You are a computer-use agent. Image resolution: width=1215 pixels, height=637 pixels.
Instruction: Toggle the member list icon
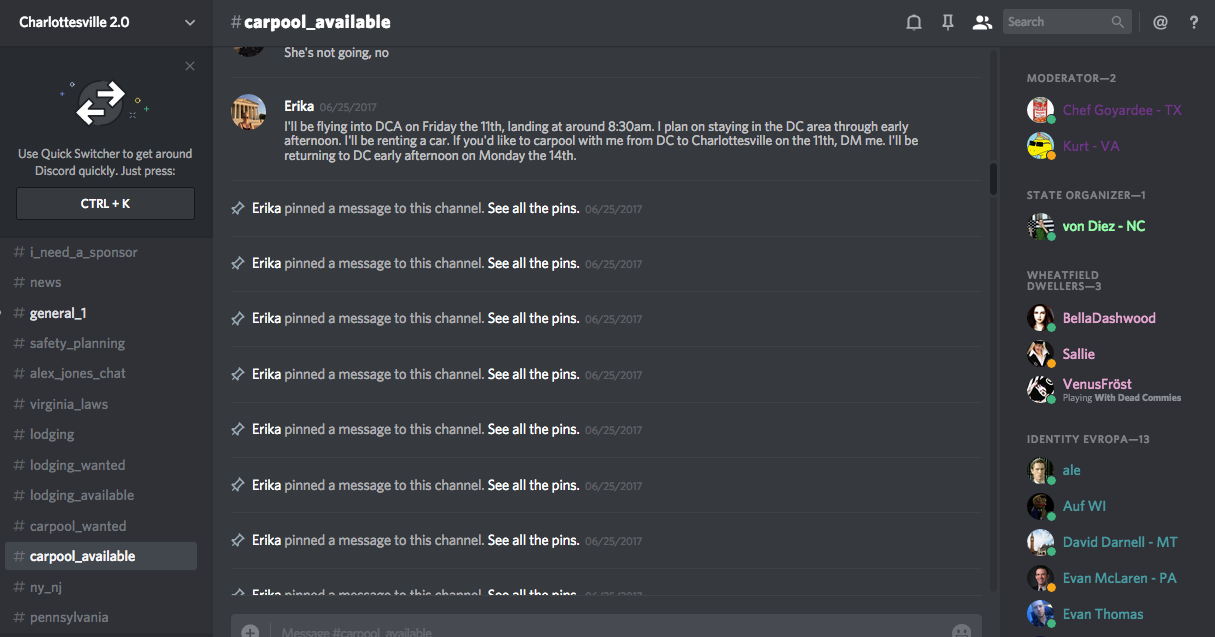tap(982, 22)
